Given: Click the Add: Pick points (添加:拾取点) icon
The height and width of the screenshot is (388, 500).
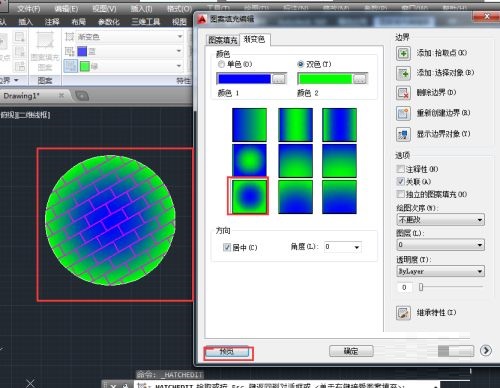Looking at the screenshot, I should (x=403, y=53).
